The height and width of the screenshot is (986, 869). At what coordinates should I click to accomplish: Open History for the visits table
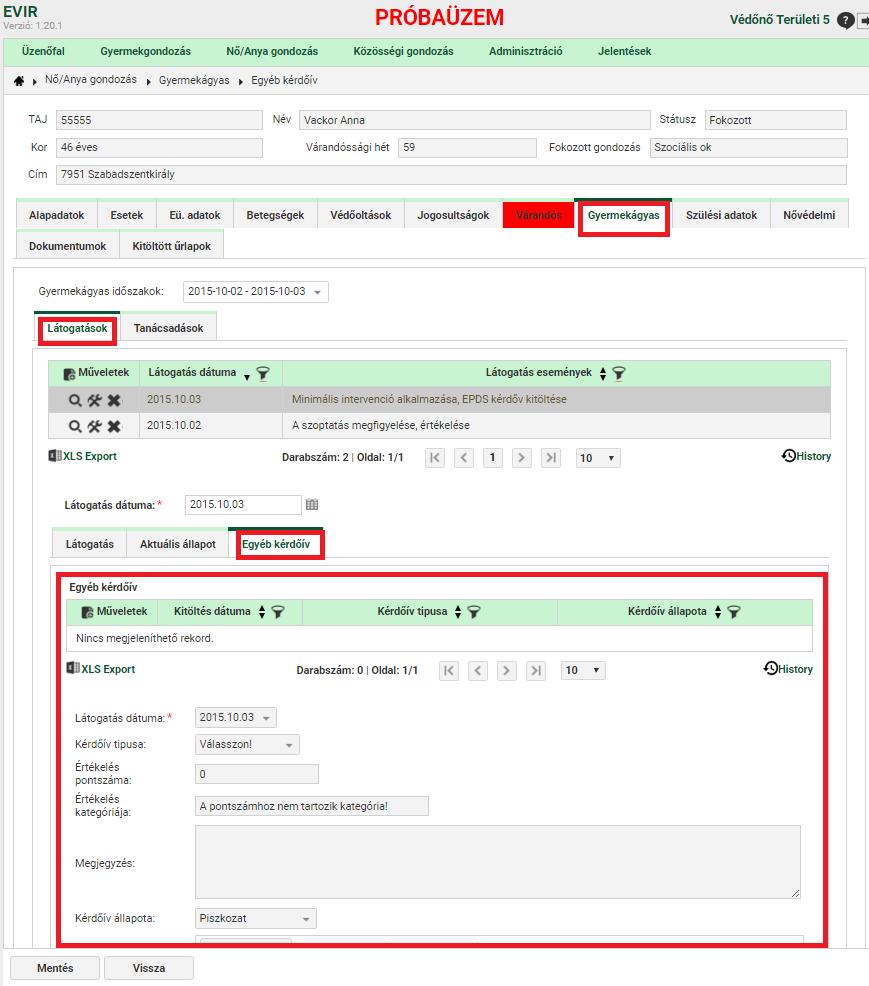(x=806, y=457)
